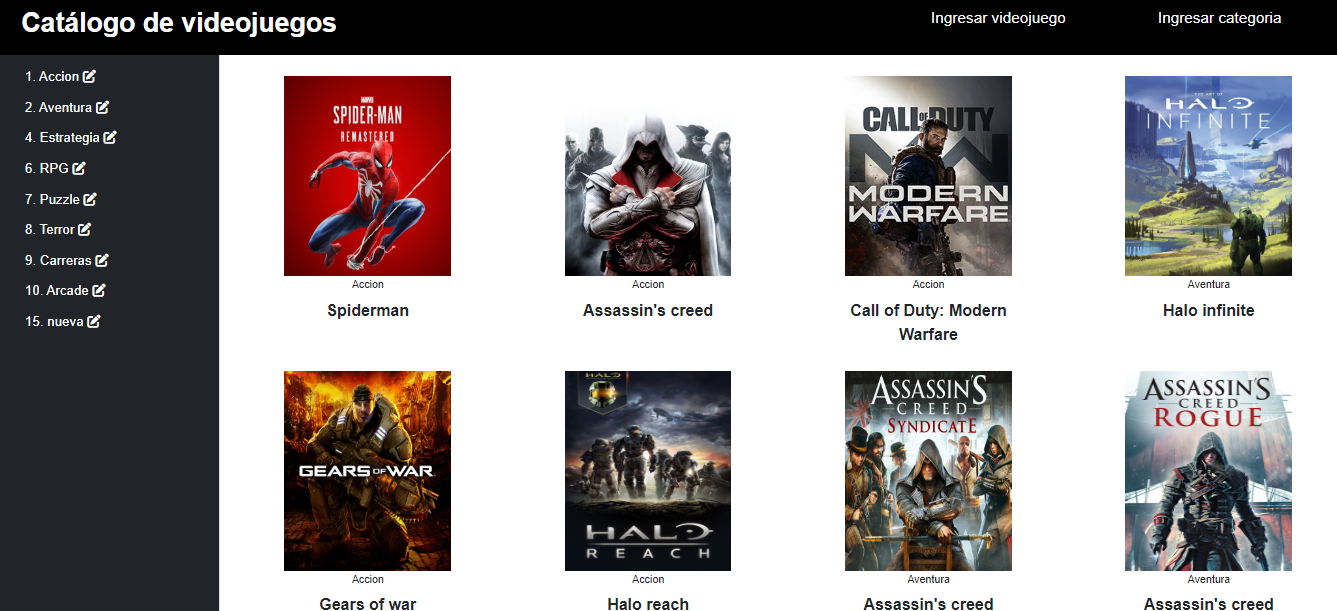Click the edit icon next to Accion
This screenshot has height=611, width=1337.
pyautogui.click(x=90, y=77)
